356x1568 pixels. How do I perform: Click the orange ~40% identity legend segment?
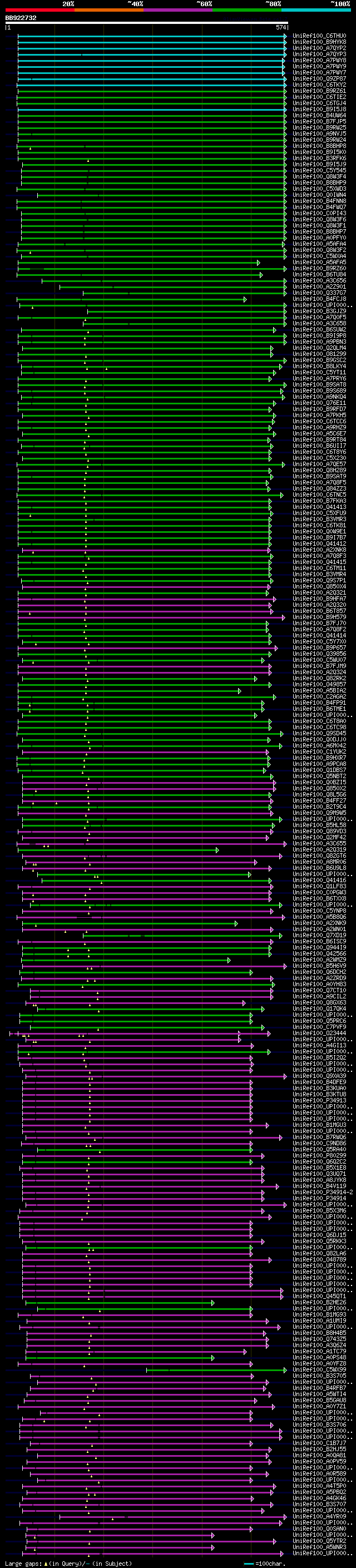click(x=109, y=10)
